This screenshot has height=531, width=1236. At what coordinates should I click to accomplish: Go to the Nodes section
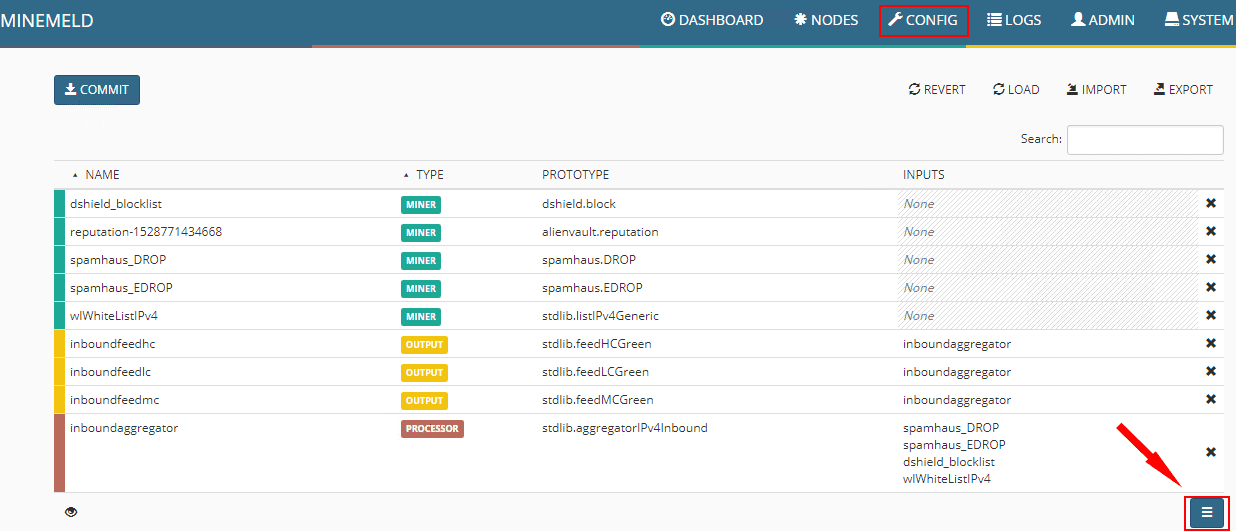pos(826,20)
